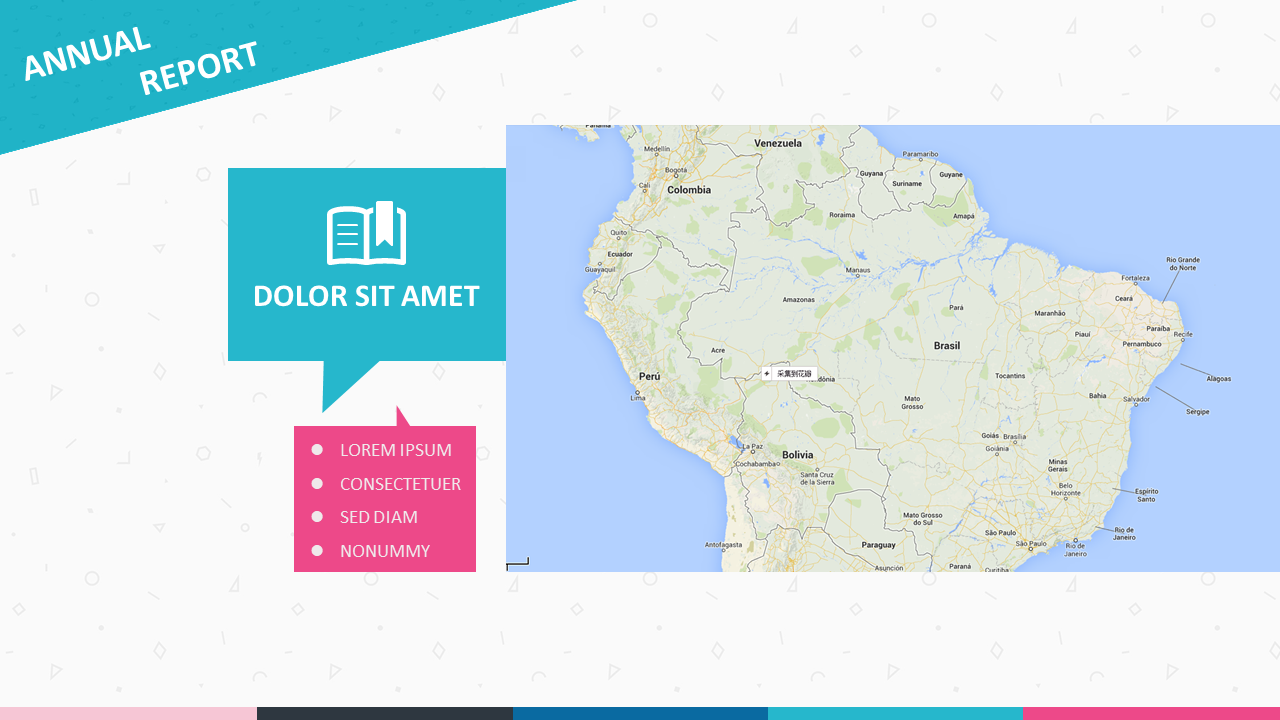Screen dimensions: 1280x720
Task: Click the light pink segment of the bottom bar
Action: point(128,713)
